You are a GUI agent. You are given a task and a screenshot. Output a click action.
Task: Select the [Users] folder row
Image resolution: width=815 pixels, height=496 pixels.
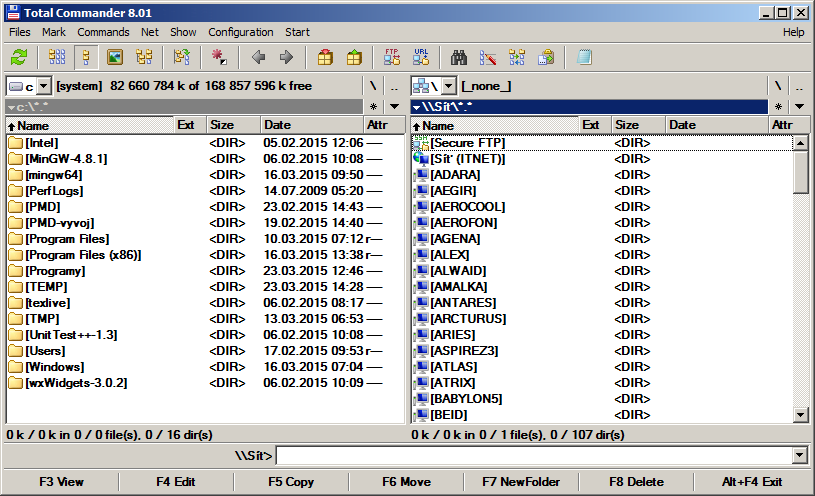point(205,351)
